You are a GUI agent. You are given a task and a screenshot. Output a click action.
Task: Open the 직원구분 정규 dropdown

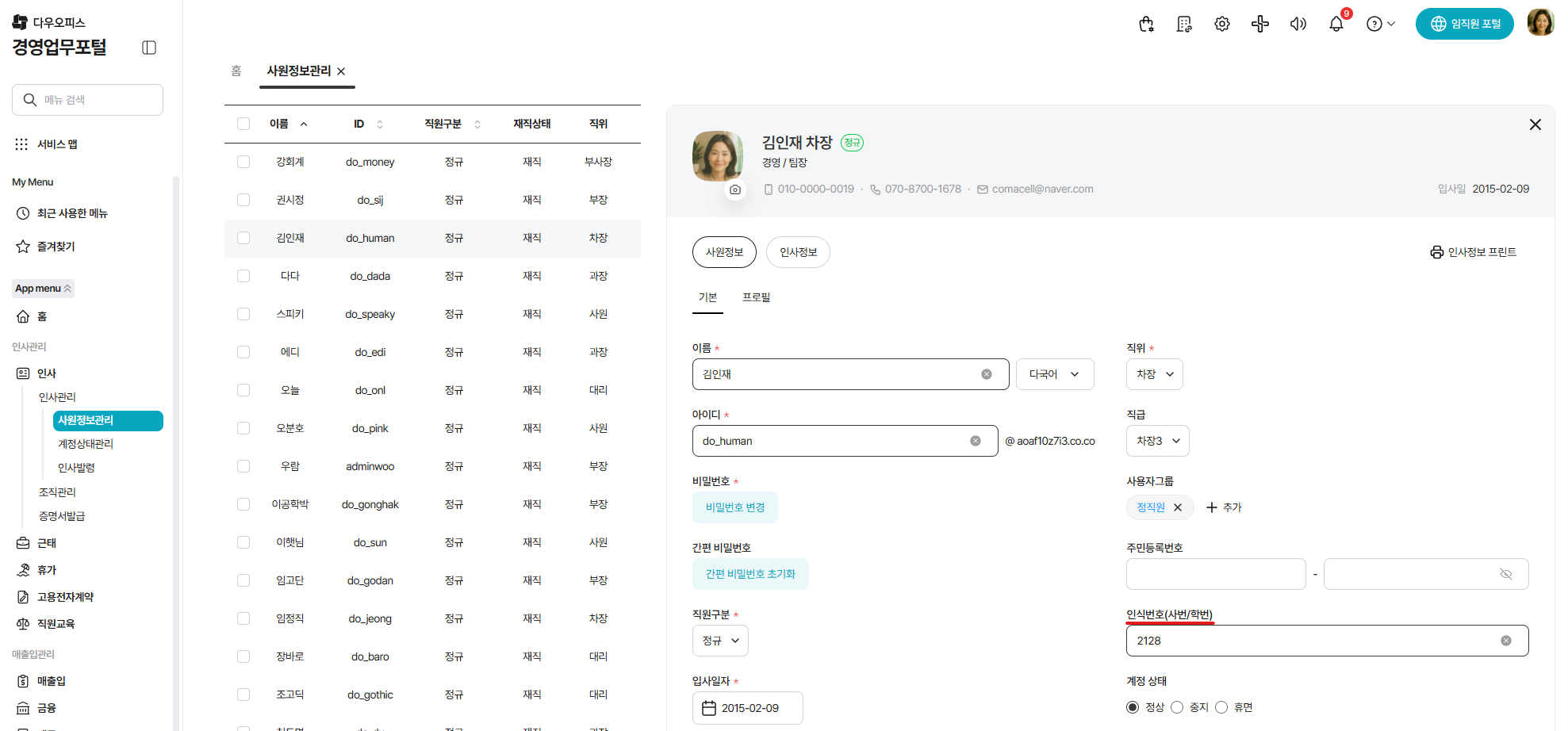tap(720, 641)
